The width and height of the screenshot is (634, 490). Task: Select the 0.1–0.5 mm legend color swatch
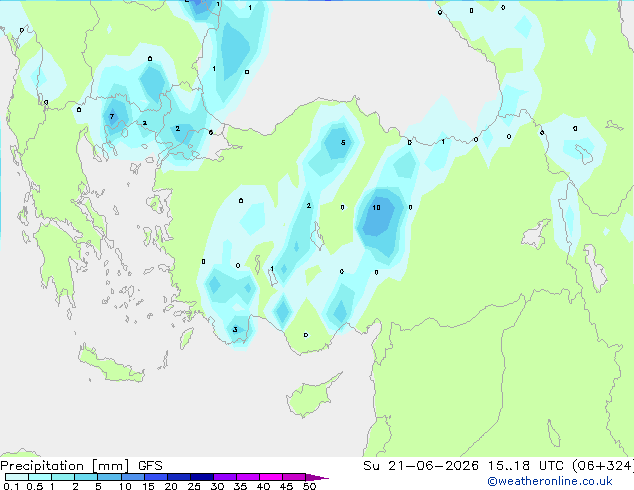click(x=17, y=477)
